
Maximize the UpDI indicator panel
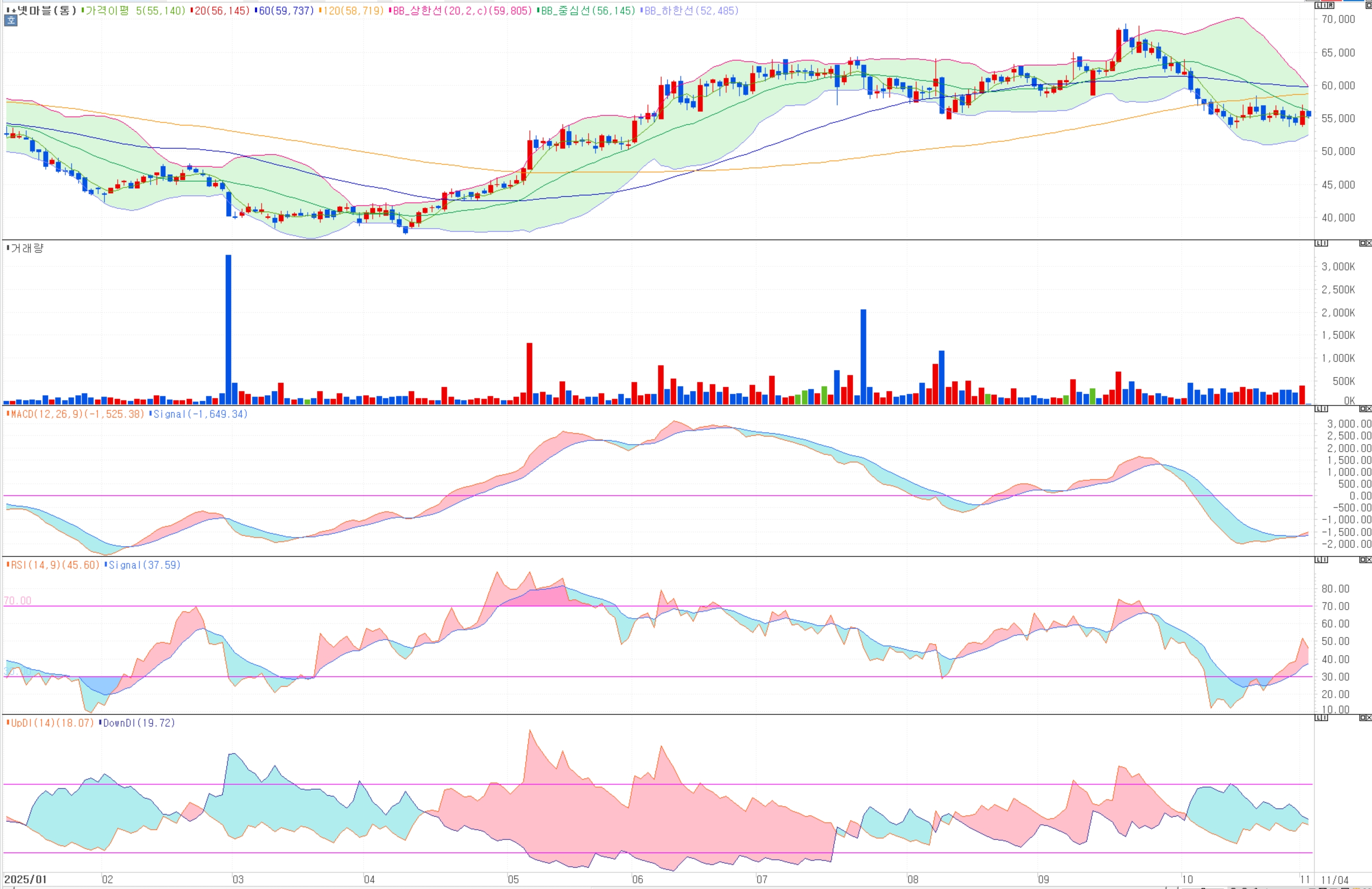(x=1363, y=718)
